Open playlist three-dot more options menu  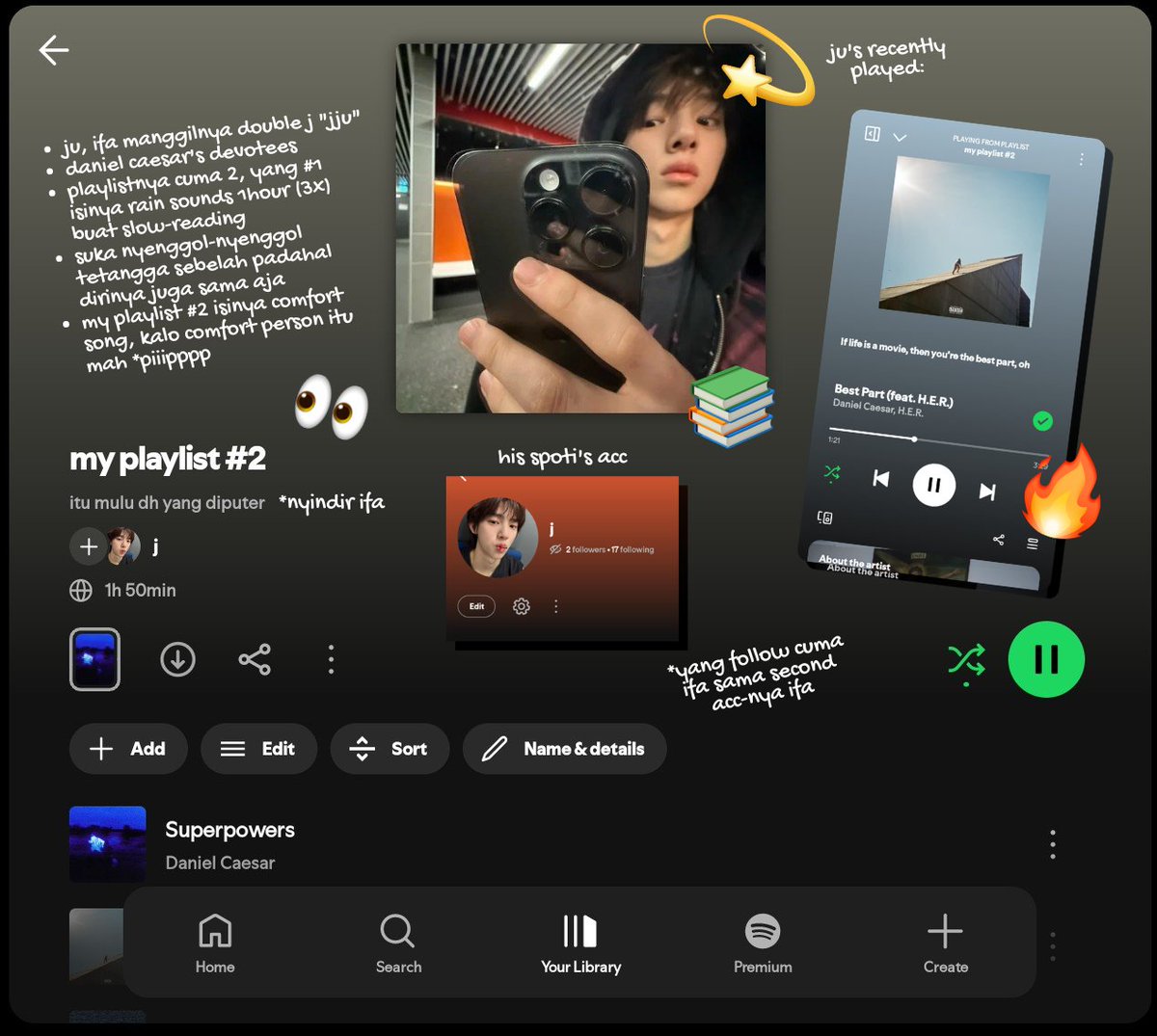pyautogui.click(x=331, y=659)
